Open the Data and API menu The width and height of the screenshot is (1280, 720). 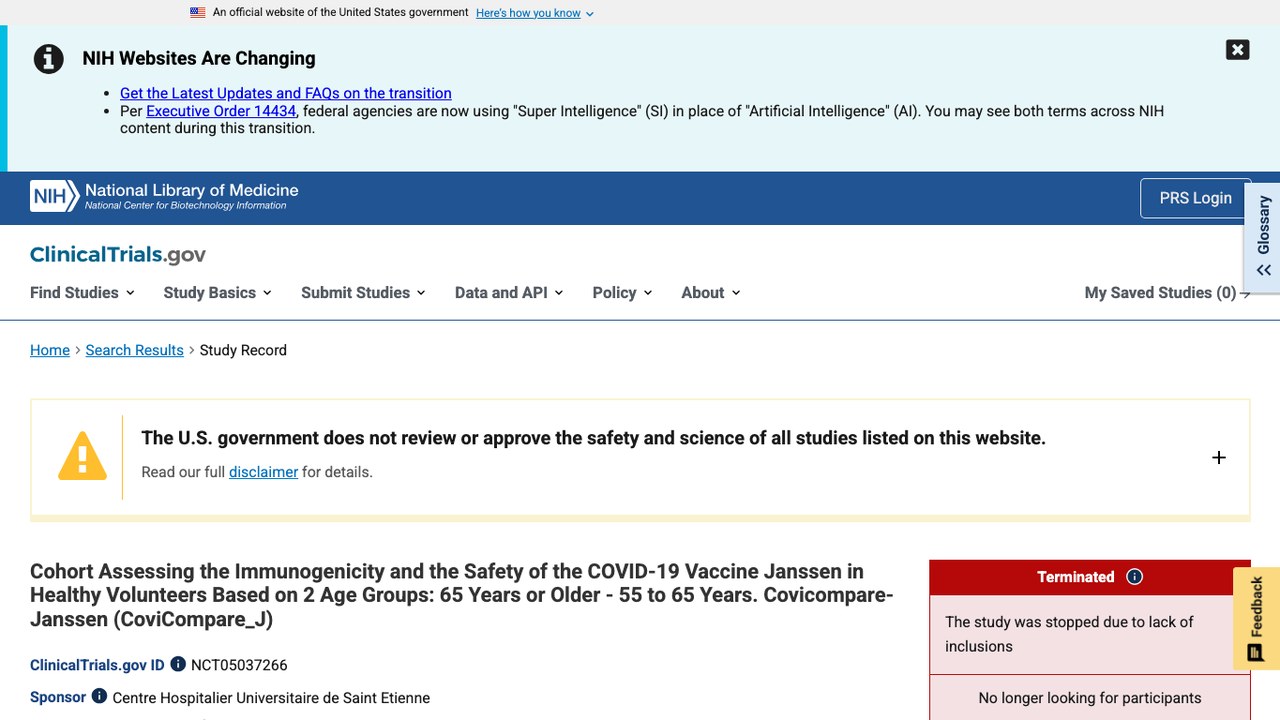(509, 292)
